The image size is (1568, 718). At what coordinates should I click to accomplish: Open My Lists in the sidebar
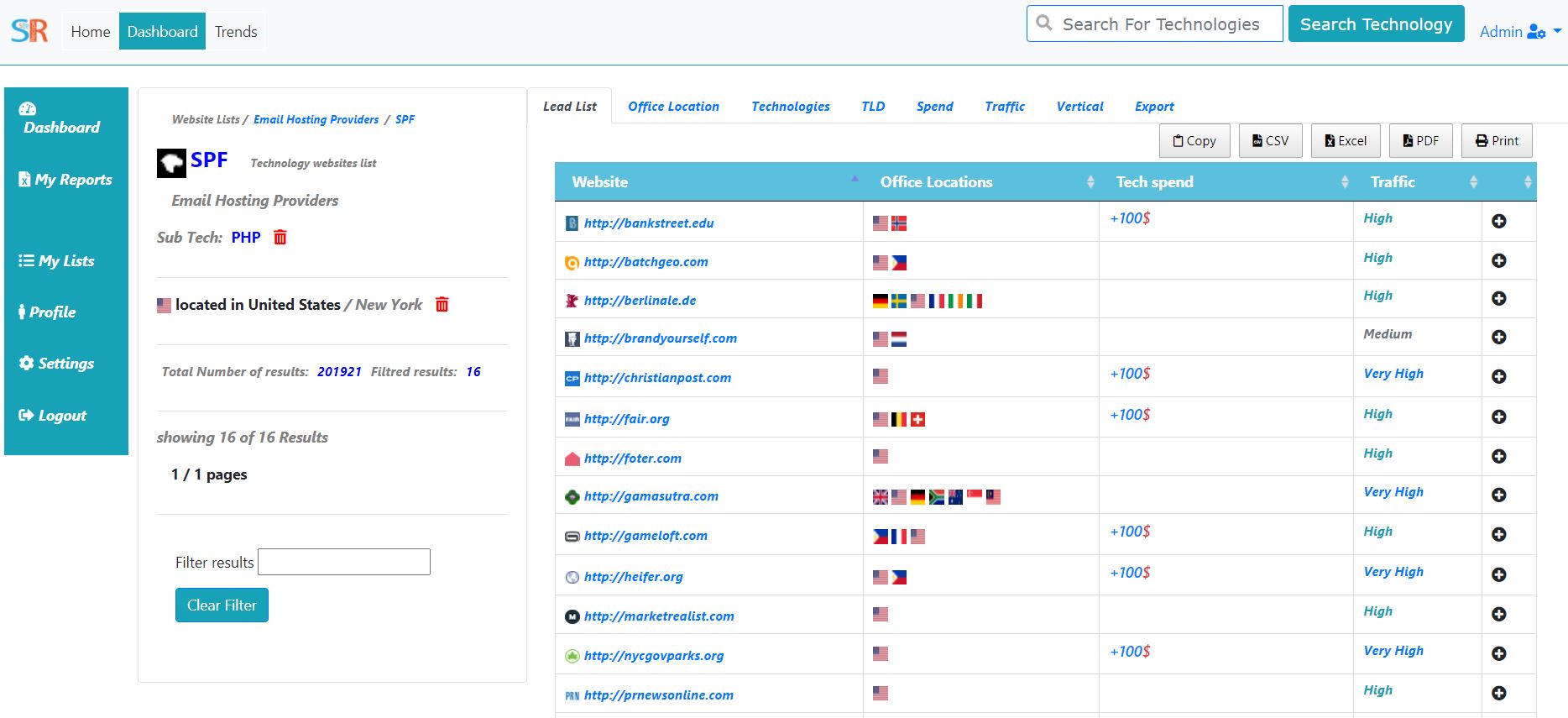tap(57, 261)
